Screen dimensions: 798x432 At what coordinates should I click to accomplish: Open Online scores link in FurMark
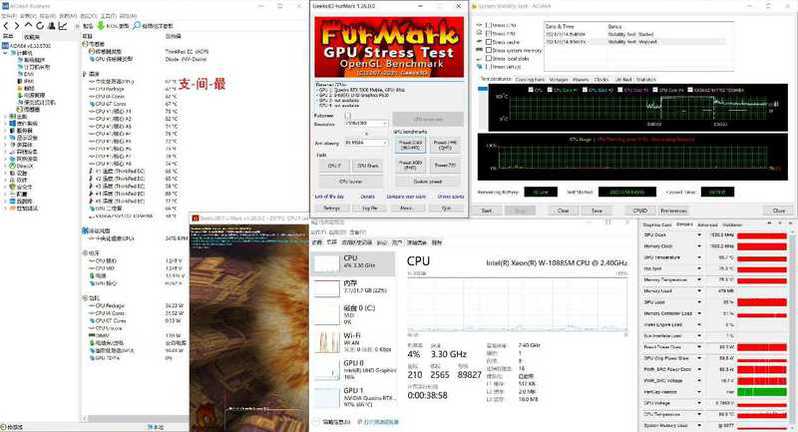(450, 196)
